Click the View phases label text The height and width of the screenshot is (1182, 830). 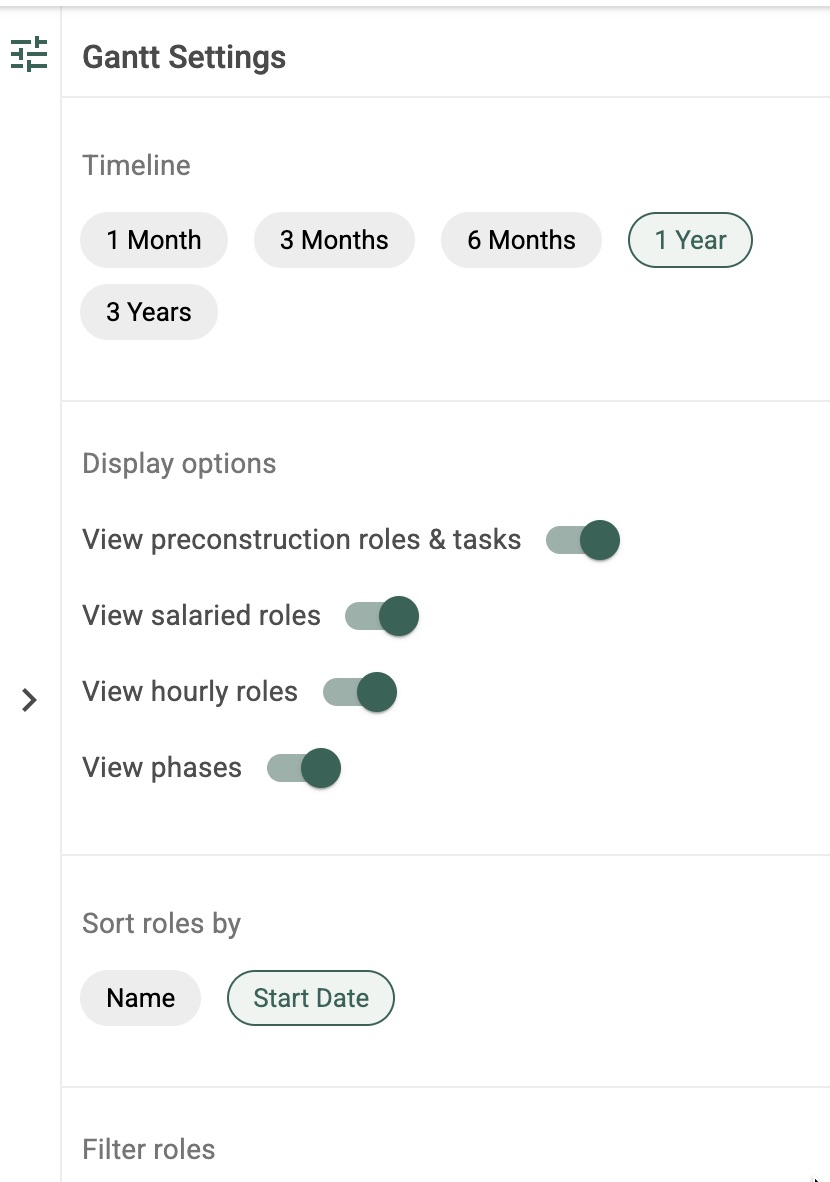tap(162, 767)
